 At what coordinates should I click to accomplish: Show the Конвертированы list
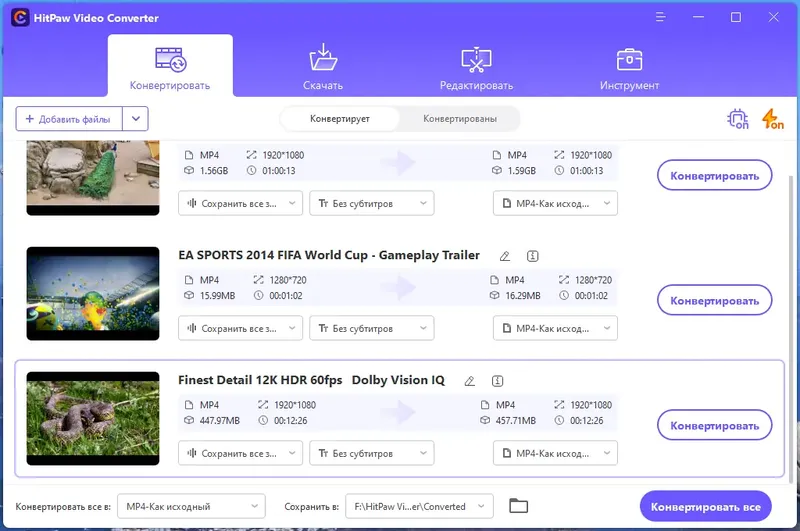(460, 119)
